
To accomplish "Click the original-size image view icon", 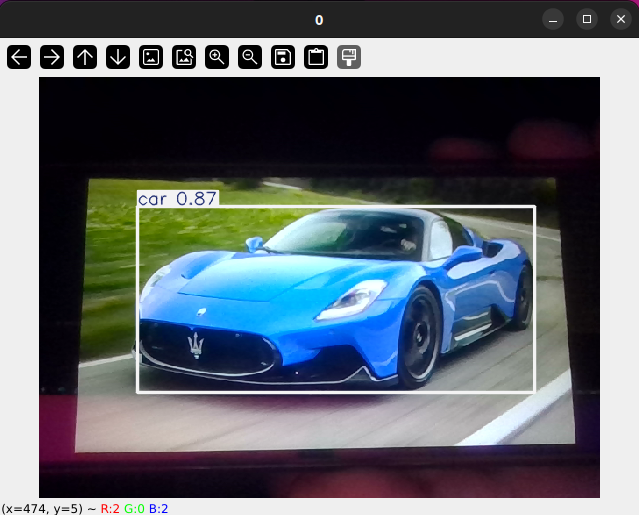I will [151, 57].
